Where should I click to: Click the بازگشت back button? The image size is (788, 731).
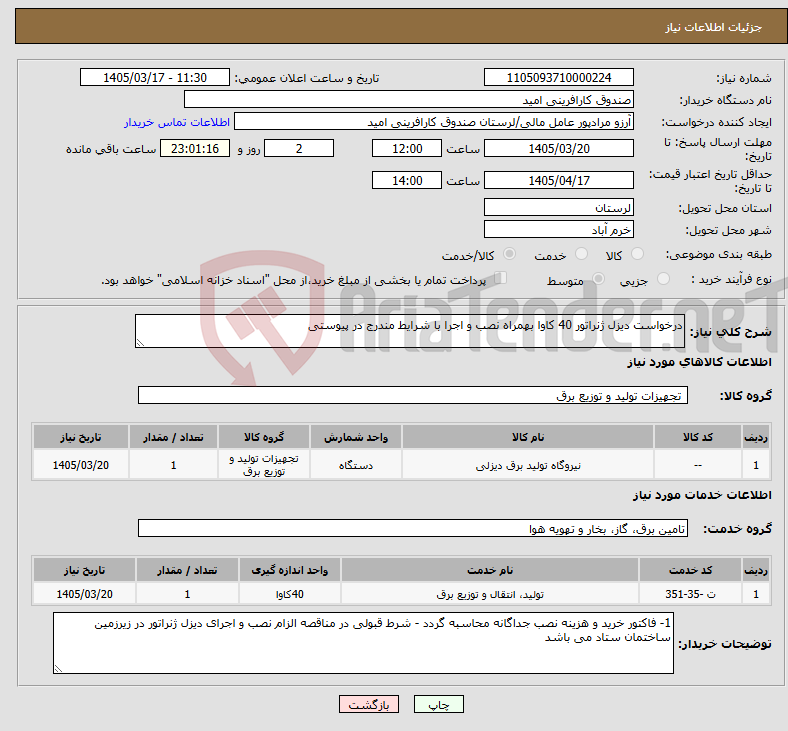[x=369, y=704]
